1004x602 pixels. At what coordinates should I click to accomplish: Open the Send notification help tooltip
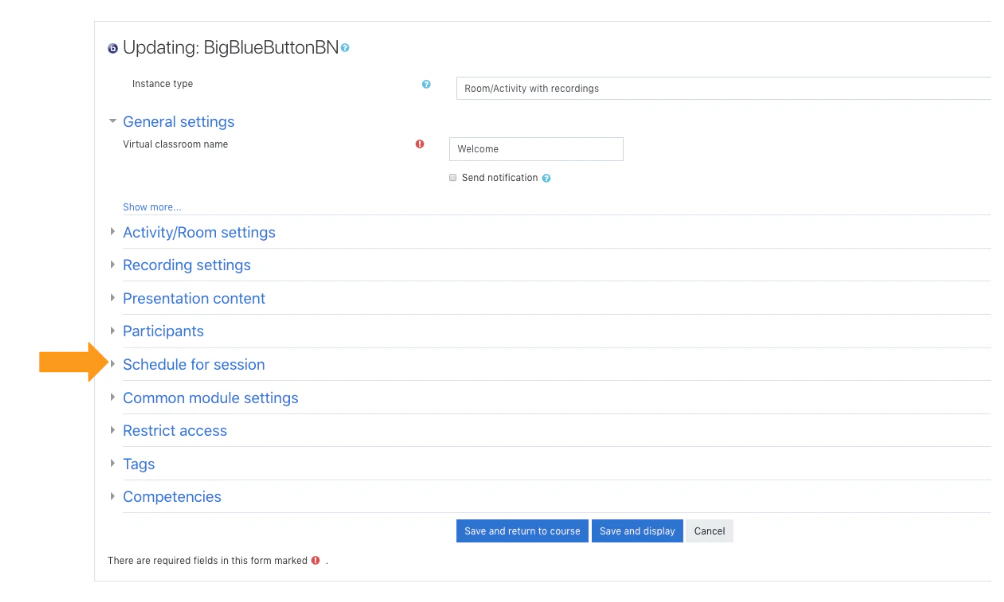coord(545,177)
